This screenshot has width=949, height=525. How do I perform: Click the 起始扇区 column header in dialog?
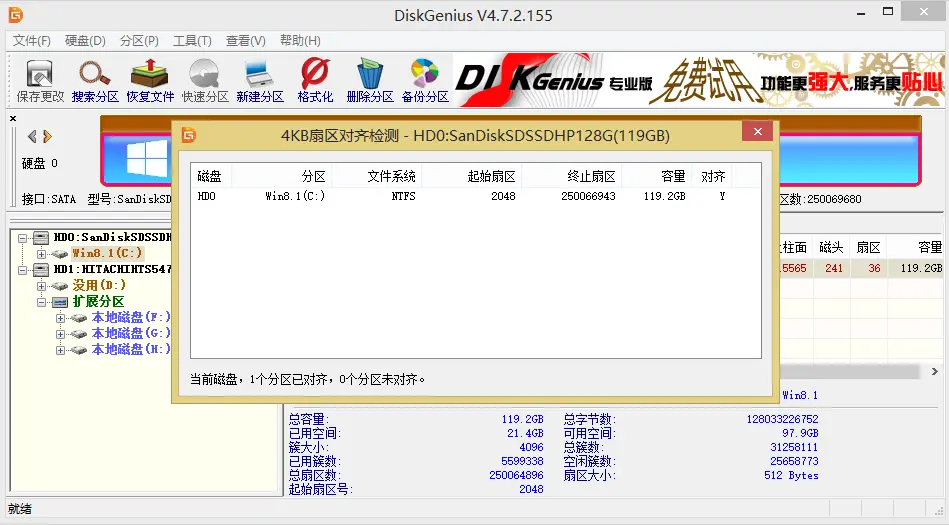point(471,176)
